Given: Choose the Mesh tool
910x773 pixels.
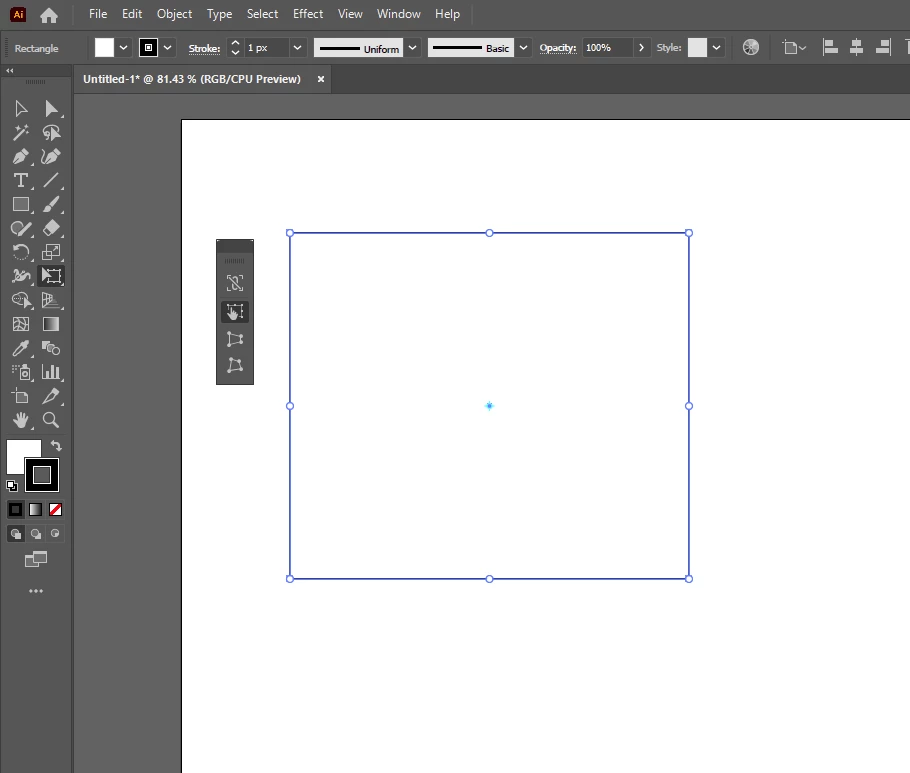Looking at the screenshot, I should pyautogui.click(x=21, y=324).
